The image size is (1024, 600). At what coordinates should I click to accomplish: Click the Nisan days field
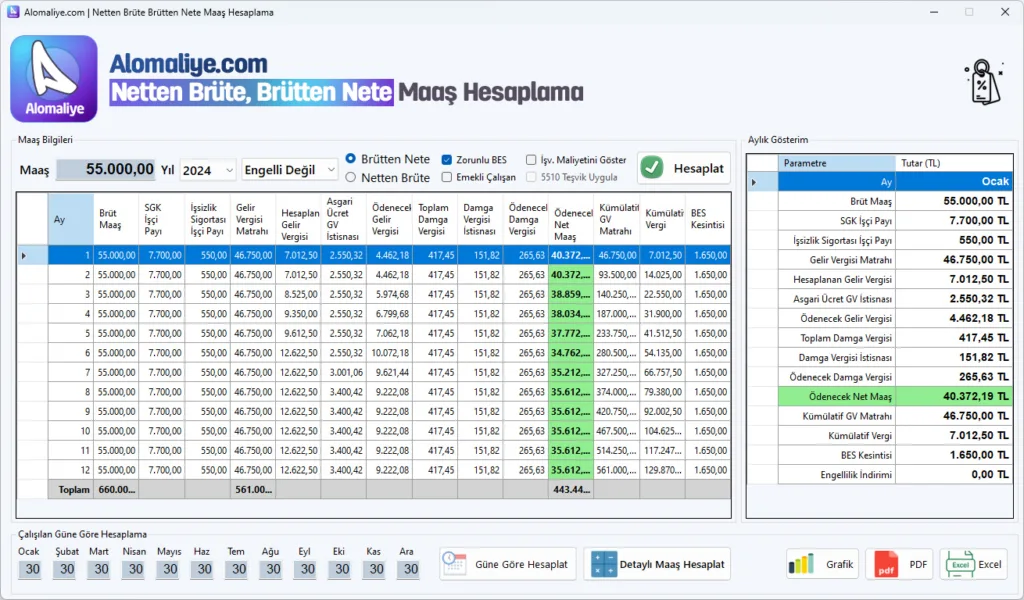tap(135, 569)
